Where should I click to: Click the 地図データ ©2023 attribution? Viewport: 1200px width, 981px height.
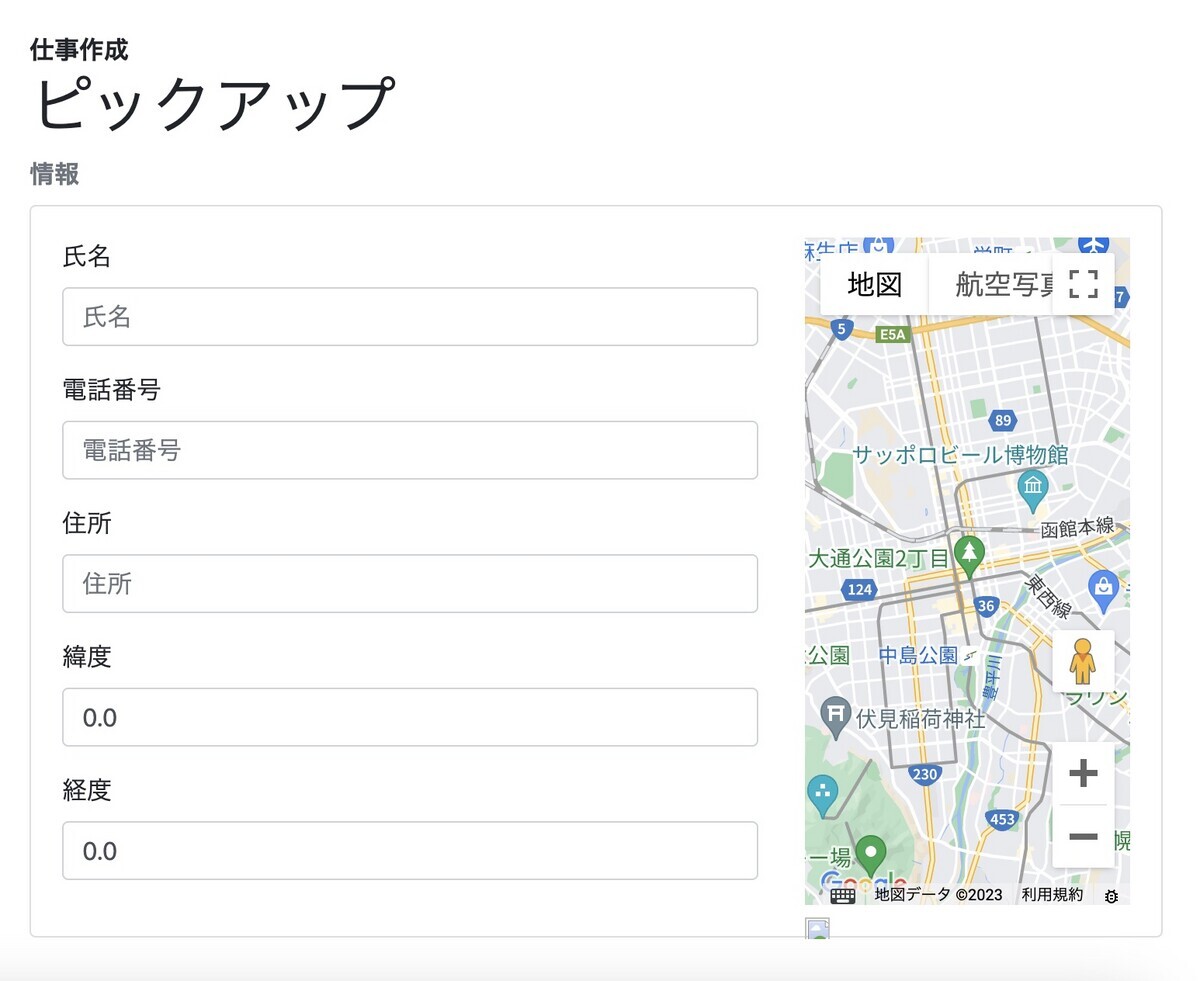coord(938,895)
